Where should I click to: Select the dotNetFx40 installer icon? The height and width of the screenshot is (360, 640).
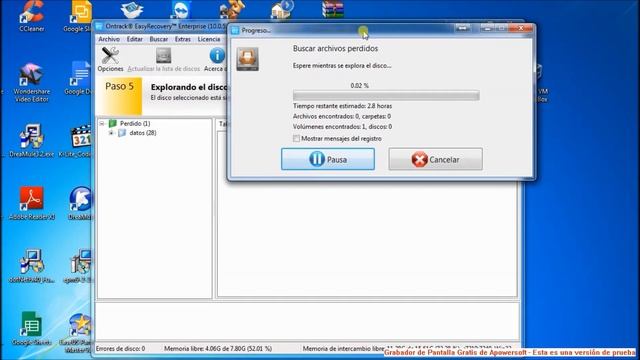click(x=31, y=261)
